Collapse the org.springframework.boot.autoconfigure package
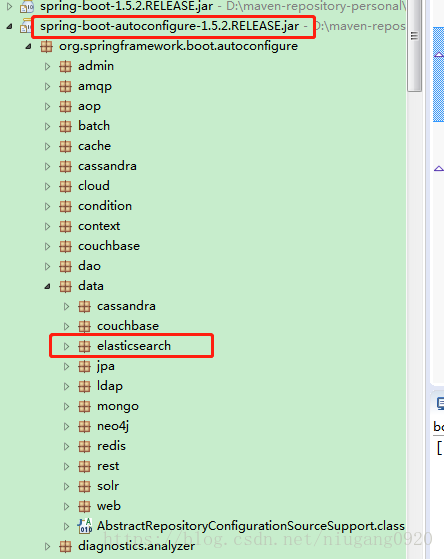Viewport: 444px width, 559px height. click(x=29, y=46)
